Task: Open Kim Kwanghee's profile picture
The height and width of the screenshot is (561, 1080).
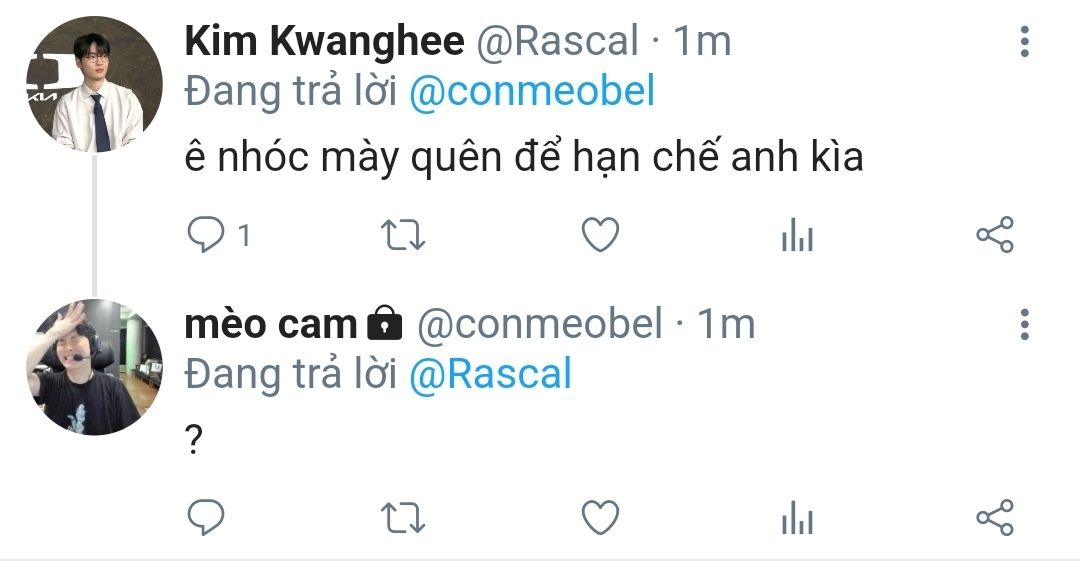Action: click(x=94, y=84)
